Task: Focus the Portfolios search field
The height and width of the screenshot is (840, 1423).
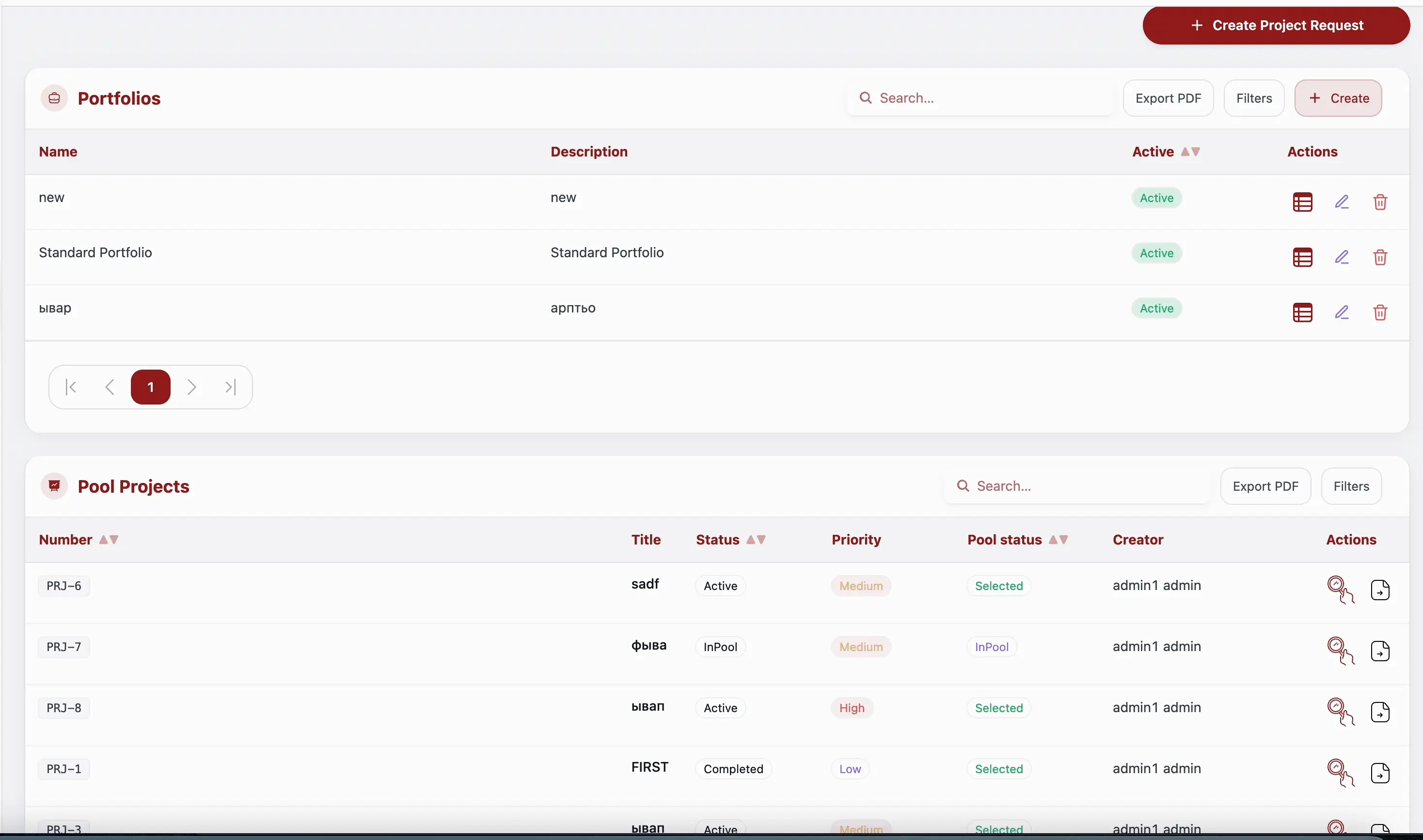Action: [985, 98]
